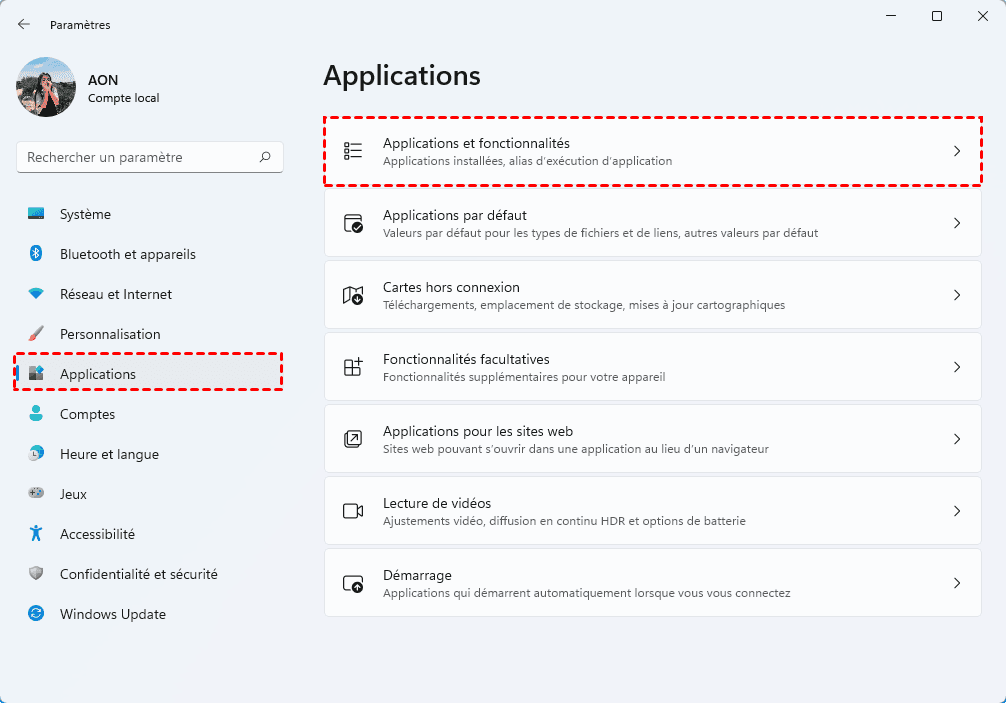Click the Personnalisation paintbrush icon
1006x703 pixels.
36,334
